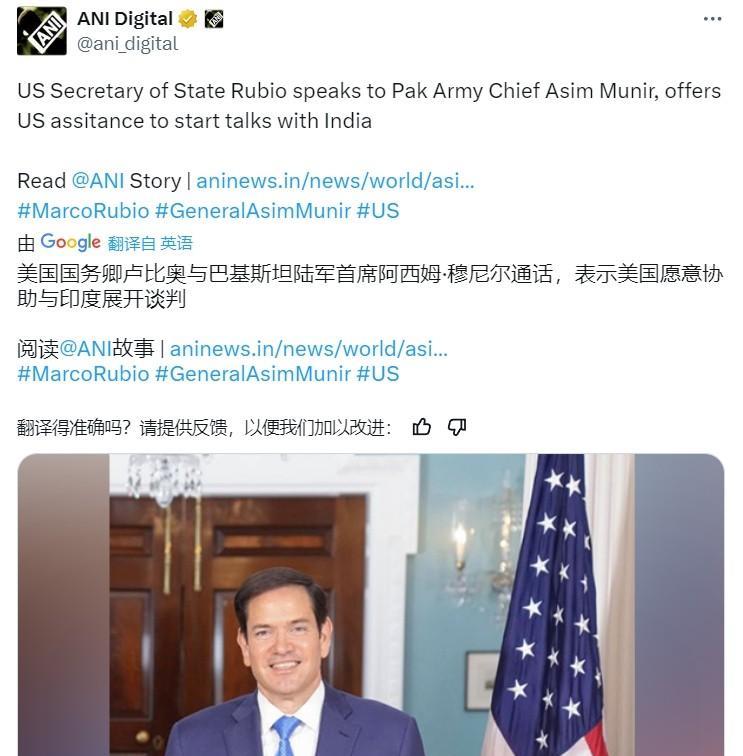Open the aninews.in link in original tweet
This screenshot has width=743, height=756.
coord(335,181)
